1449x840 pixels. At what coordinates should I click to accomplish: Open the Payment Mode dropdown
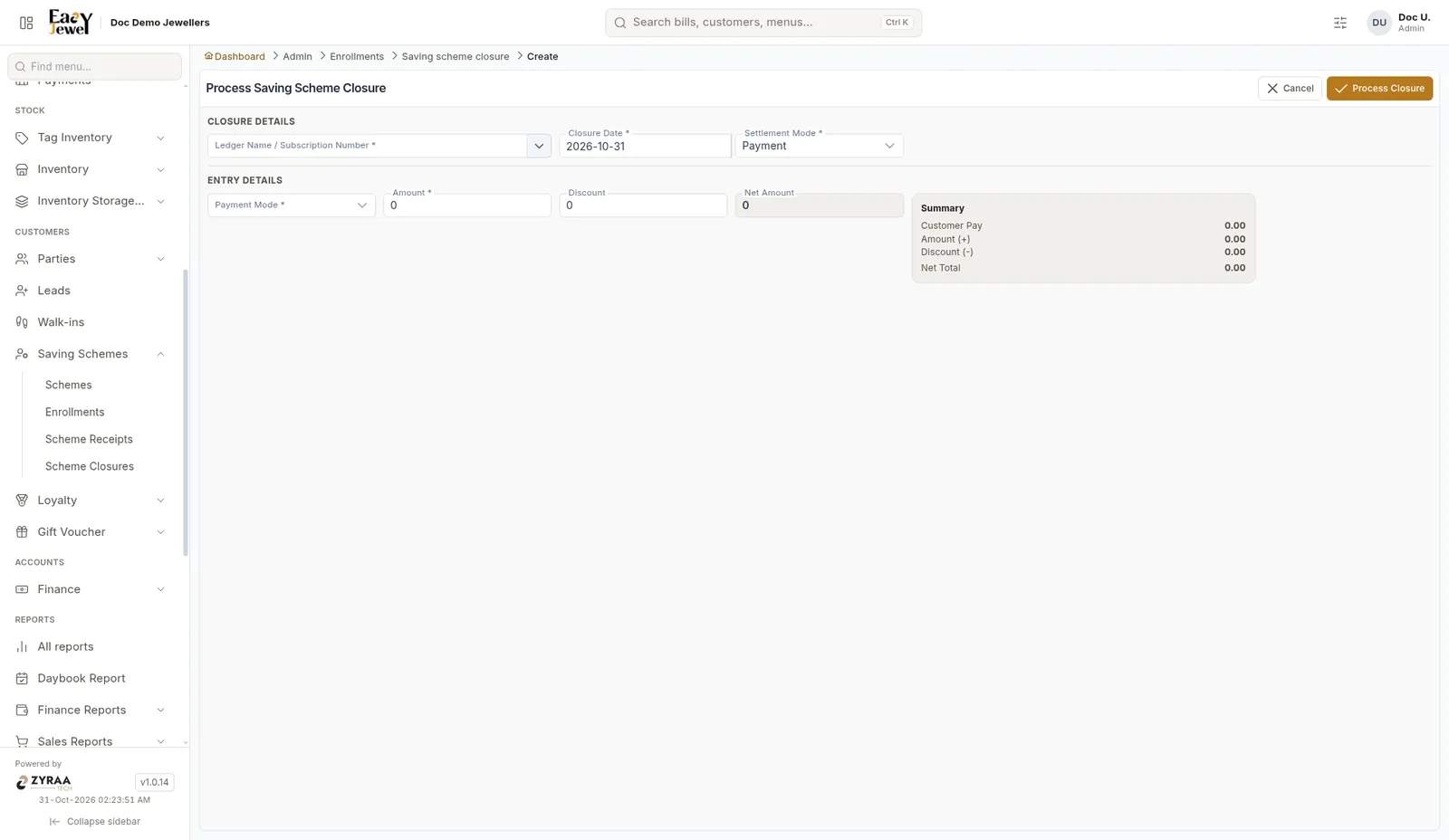tap(291, 205)
